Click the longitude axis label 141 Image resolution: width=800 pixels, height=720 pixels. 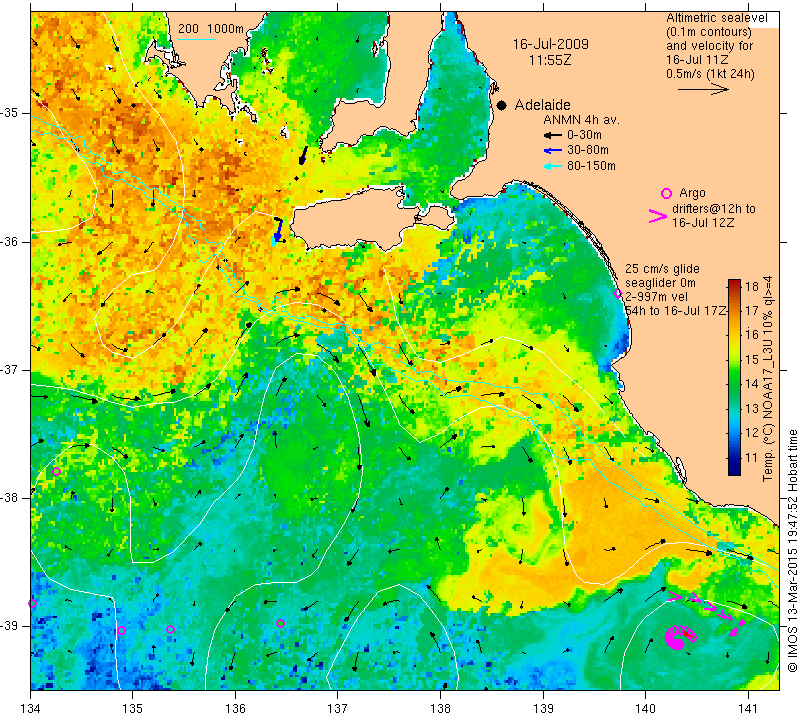(x=748, y=709)
